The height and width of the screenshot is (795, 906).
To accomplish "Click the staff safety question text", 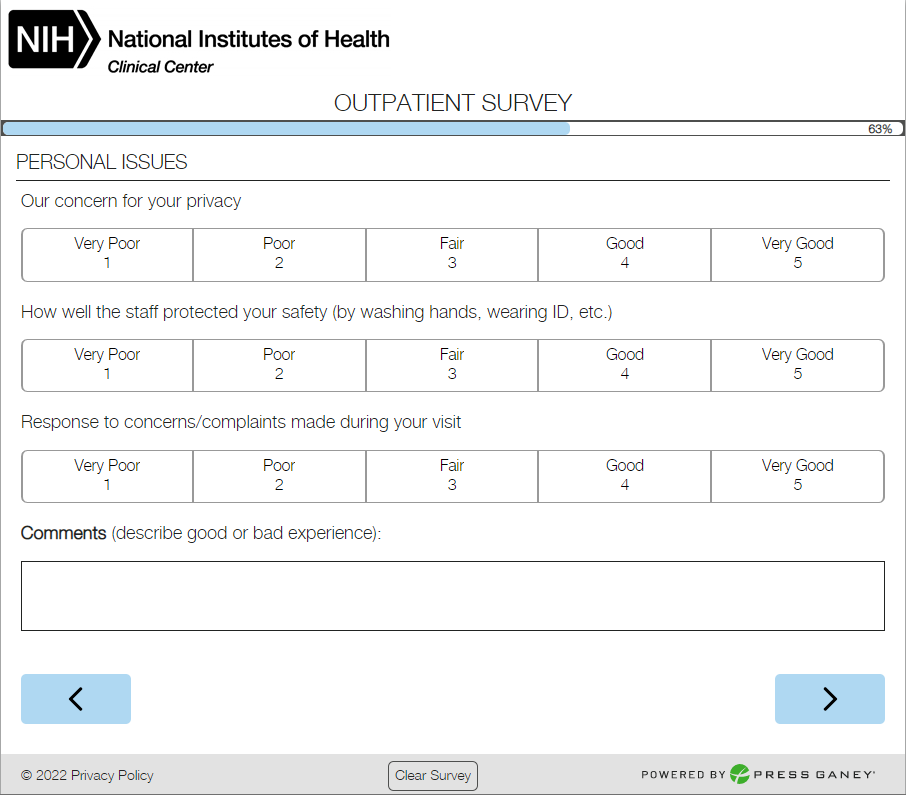I will point(317,312).
